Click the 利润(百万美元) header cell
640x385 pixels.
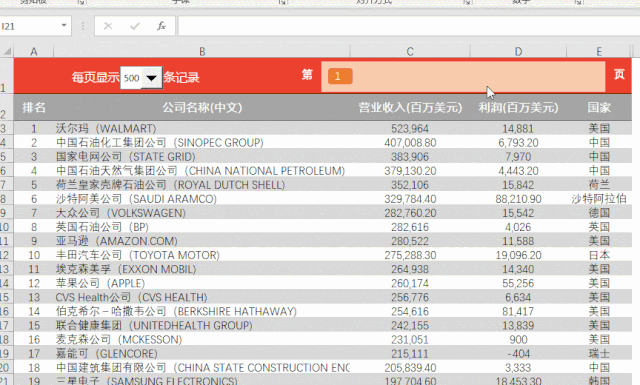pos(518,108)
